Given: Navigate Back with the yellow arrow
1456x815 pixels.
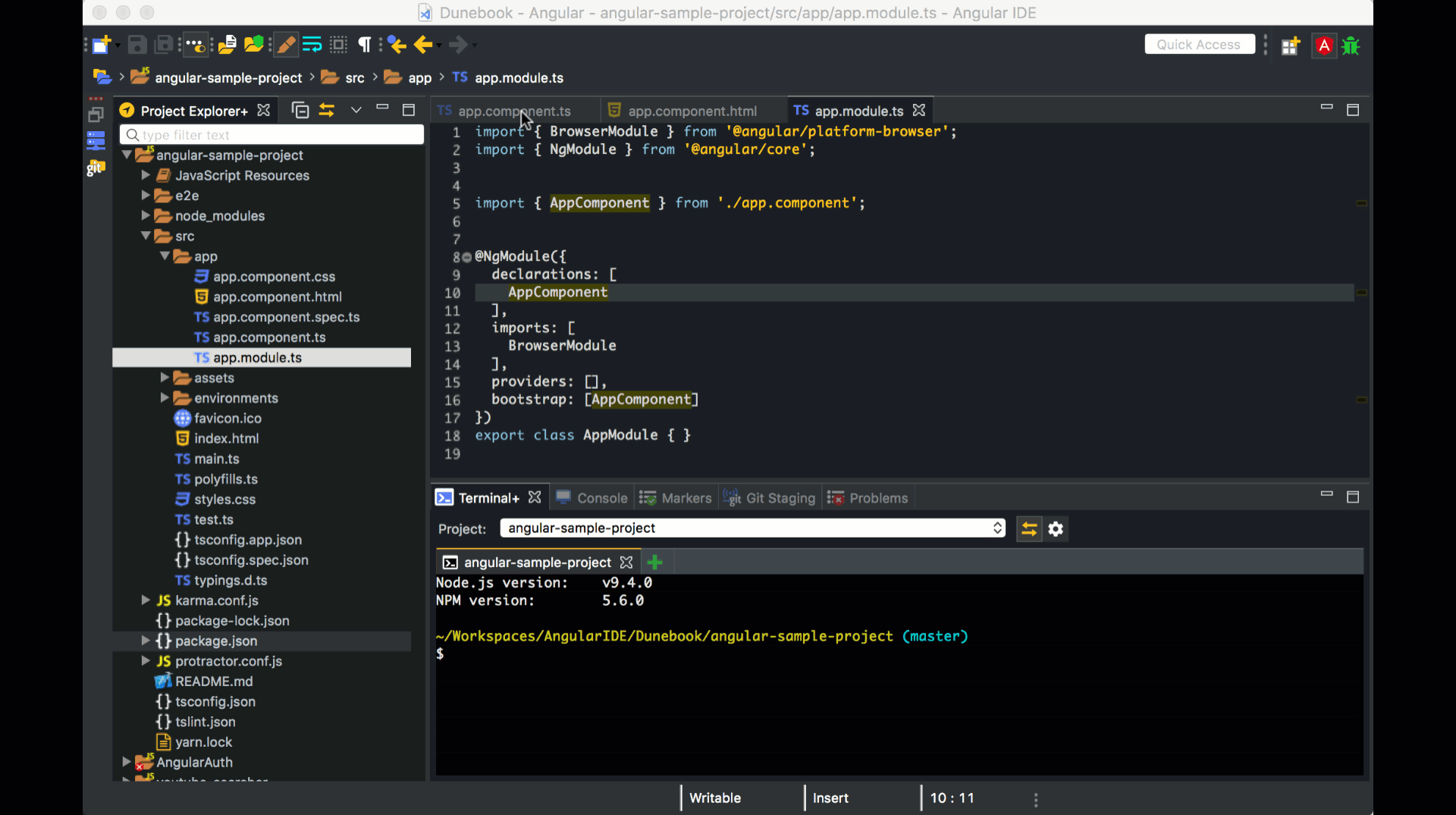Looking at the screenshot, I should (423, 45).
